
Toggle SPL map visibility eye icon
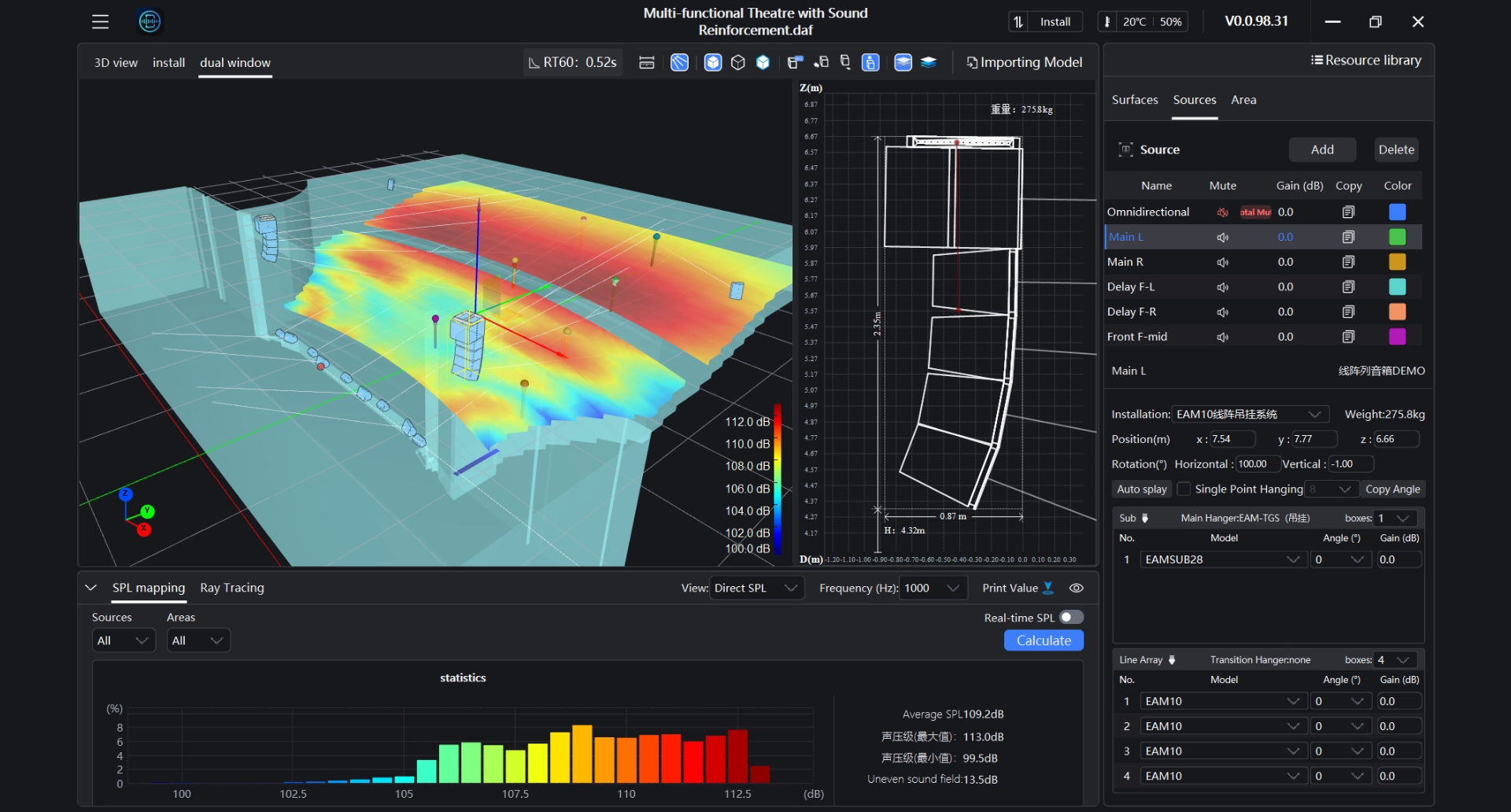[x=1077, y=588]
